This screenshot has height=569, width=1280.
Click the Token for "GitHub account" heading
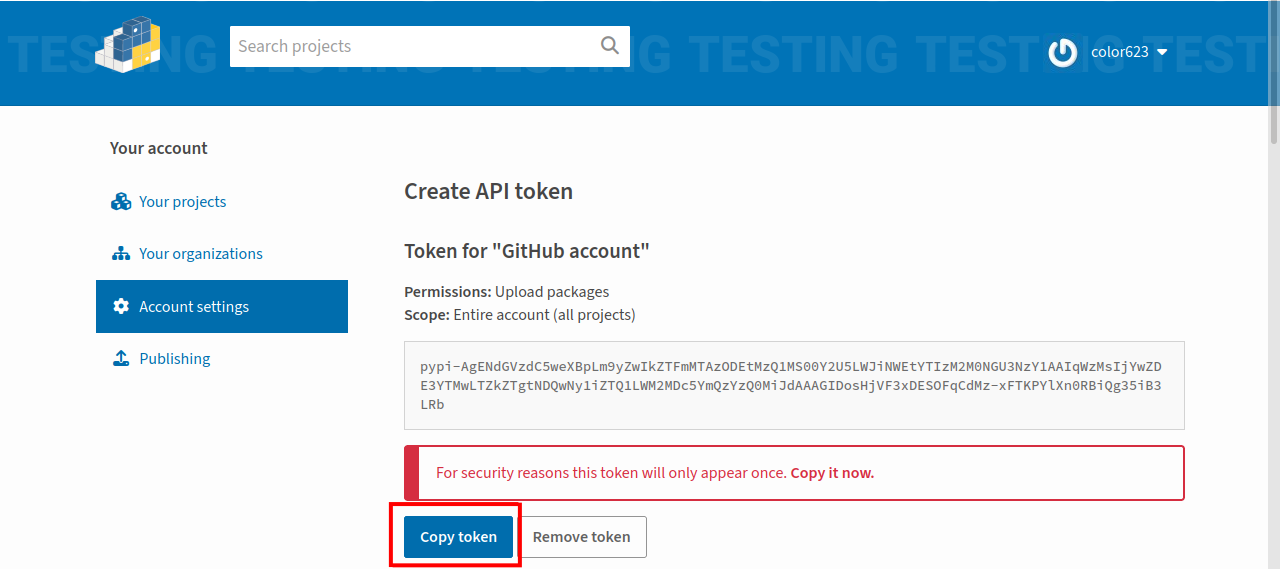527,251
